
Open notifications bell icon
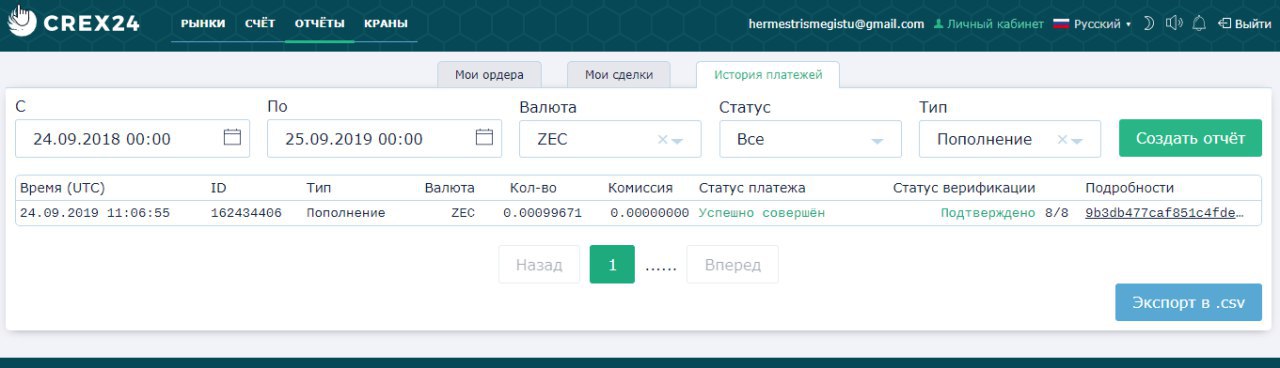point(1200,23)
